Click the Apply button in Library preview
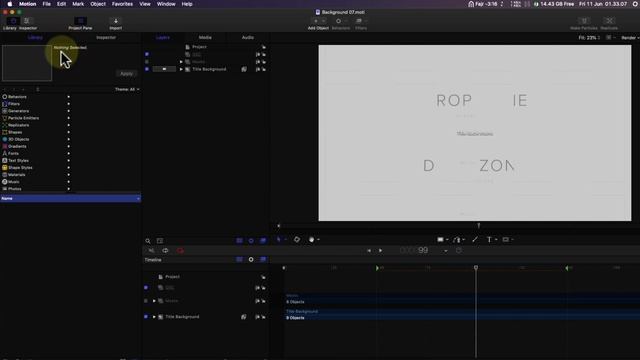Viewport: 640px width, 360px height. pos(127,73)
